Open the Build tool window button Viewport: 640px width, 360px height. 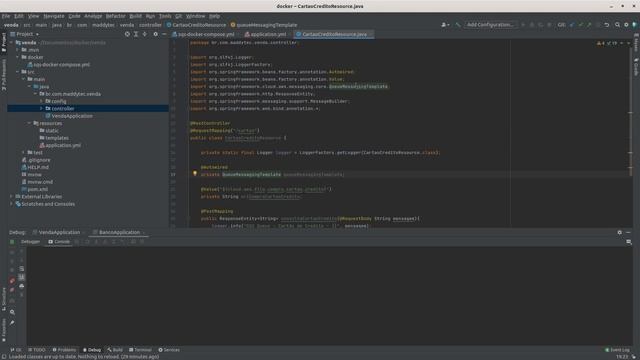(115, 350)
